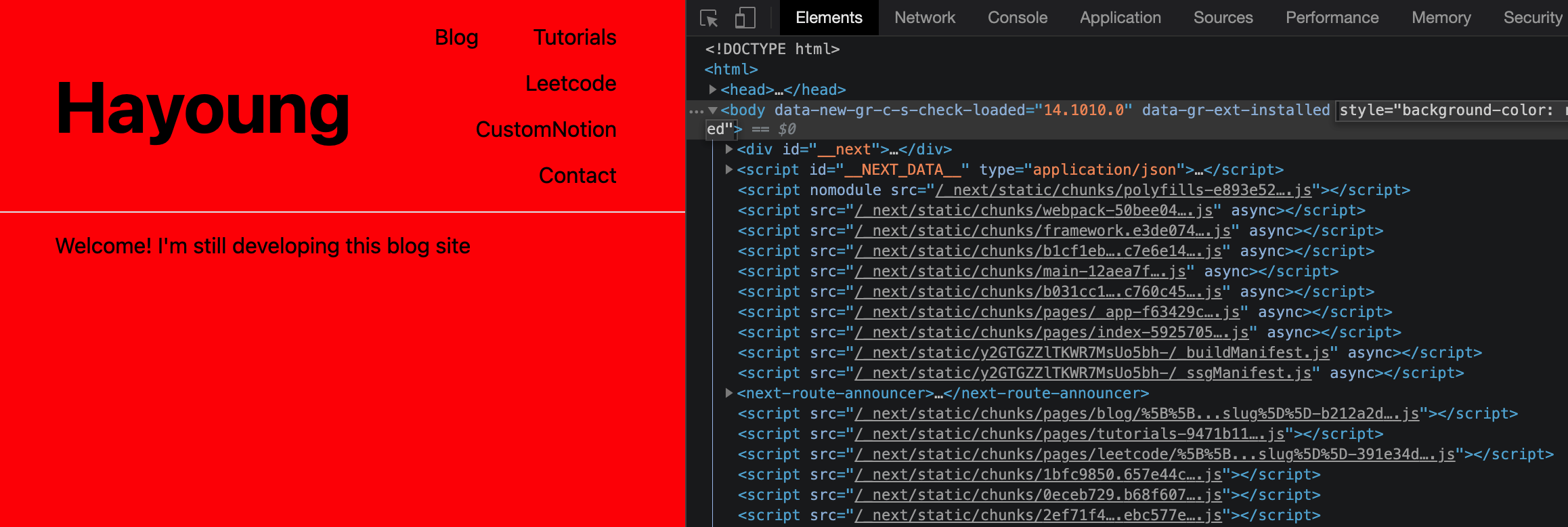Click the welcome message paragraph text

click(263, 246)
